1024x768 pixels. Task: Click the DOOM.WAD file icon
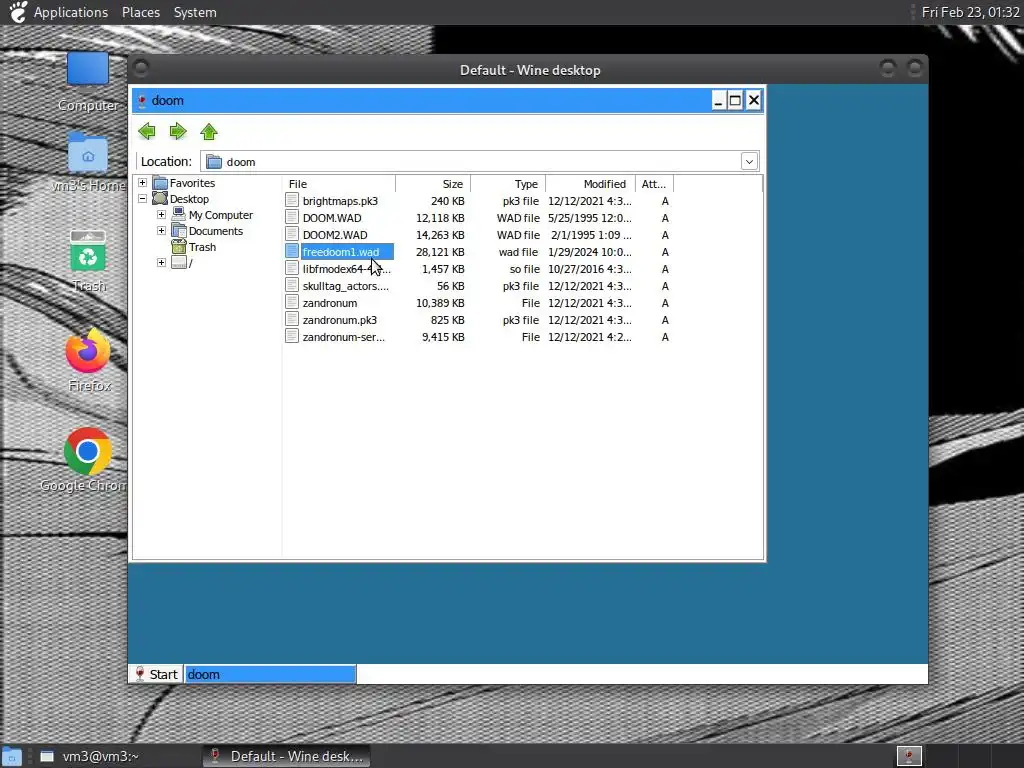pos(292,217)
